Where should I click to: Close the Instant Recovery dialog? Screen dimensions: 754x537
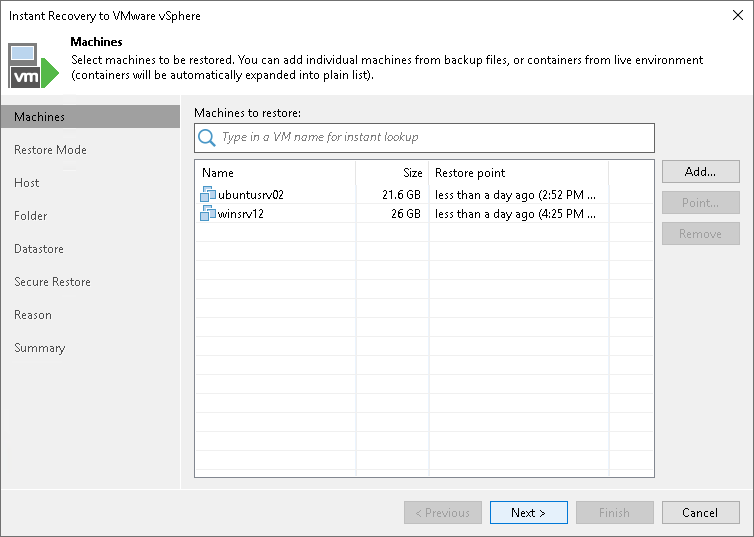click(x=738, y=15)
